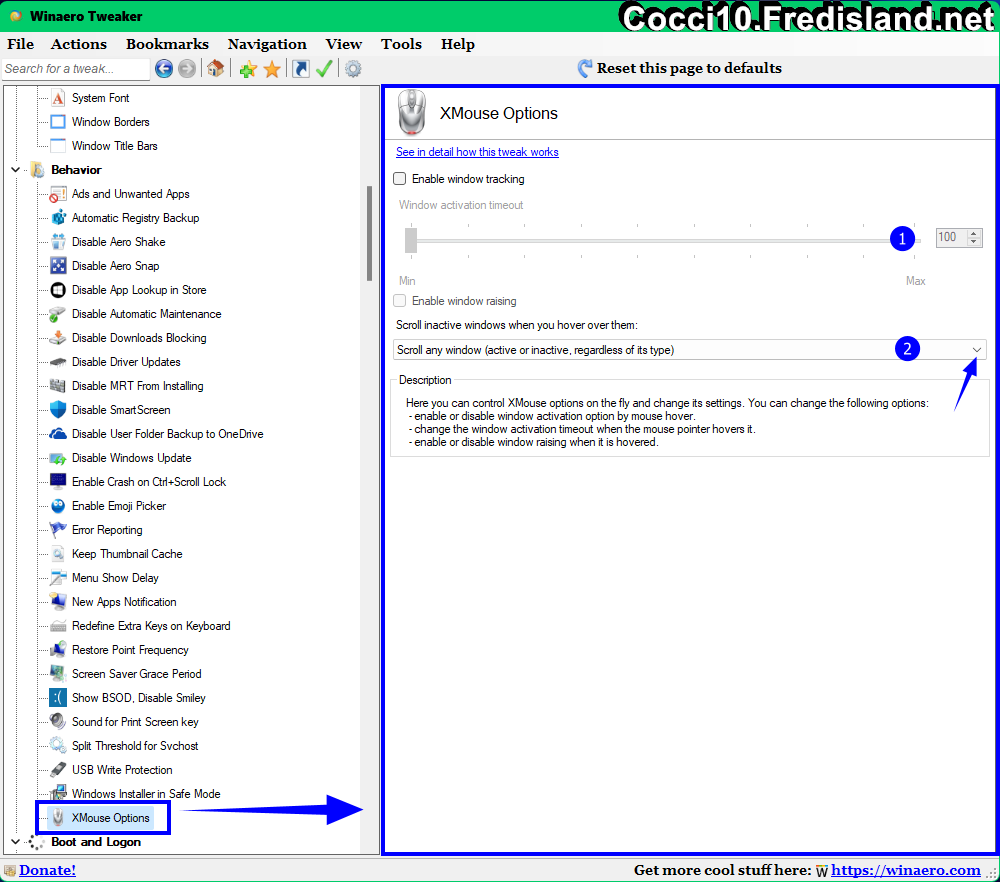Select Menu Show Delay tree item
Screen dimensions: 1000x882
[x=115, y=578]
